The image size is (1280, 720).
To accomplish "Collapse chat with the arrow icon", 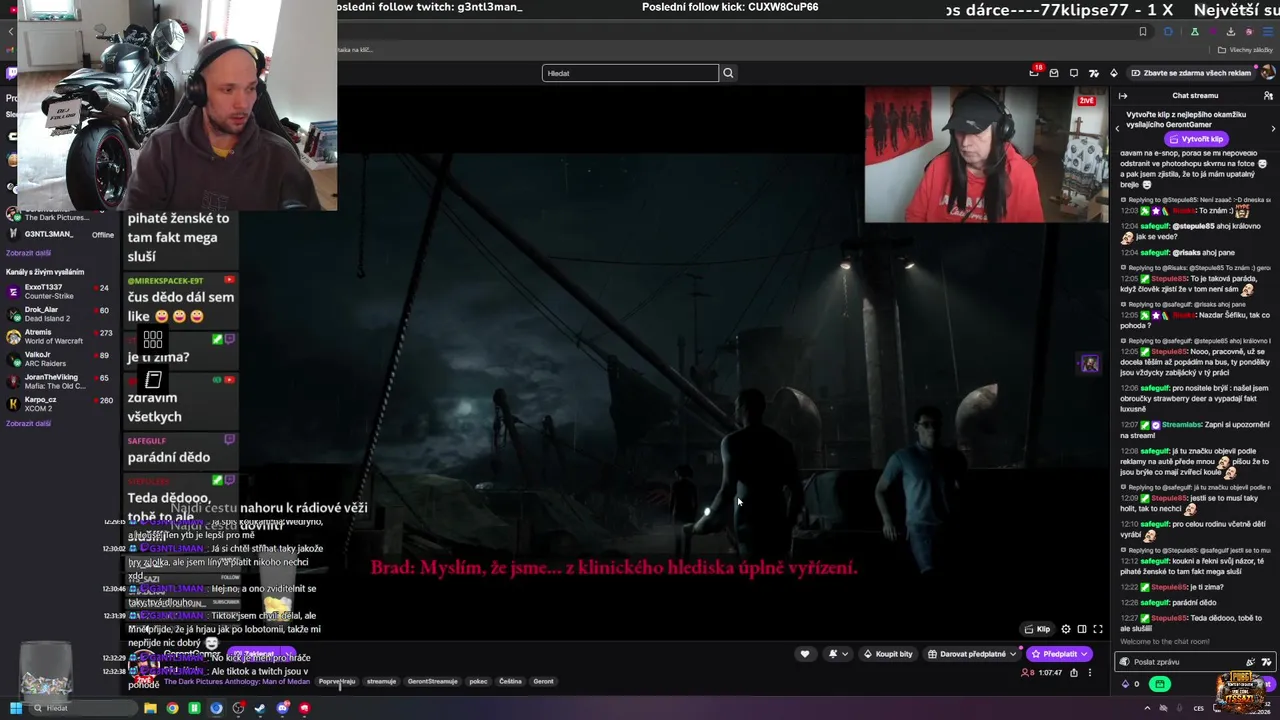I will tap(1123, 96).
